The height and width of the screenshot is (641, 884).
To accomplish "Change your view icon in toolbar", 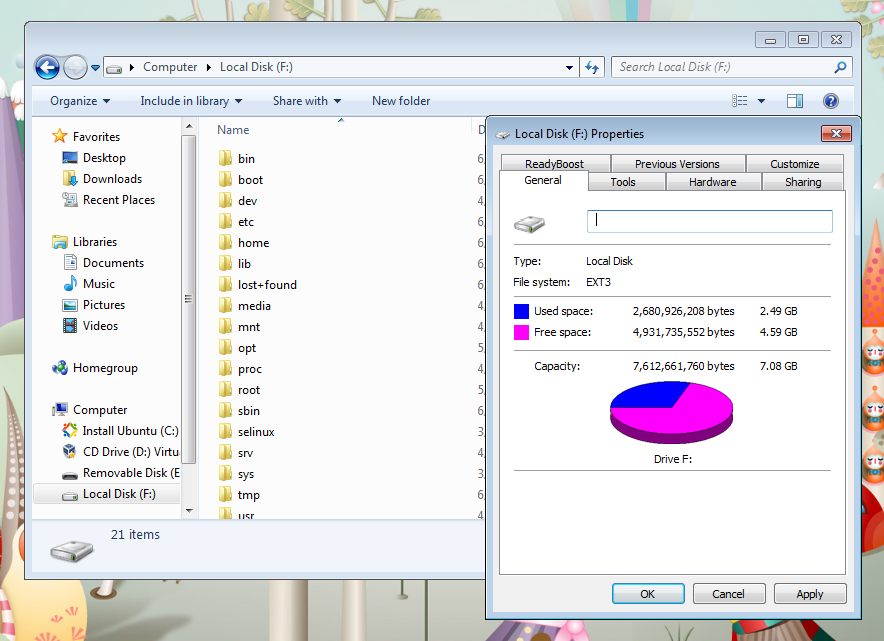I will (x=740, y=101).
